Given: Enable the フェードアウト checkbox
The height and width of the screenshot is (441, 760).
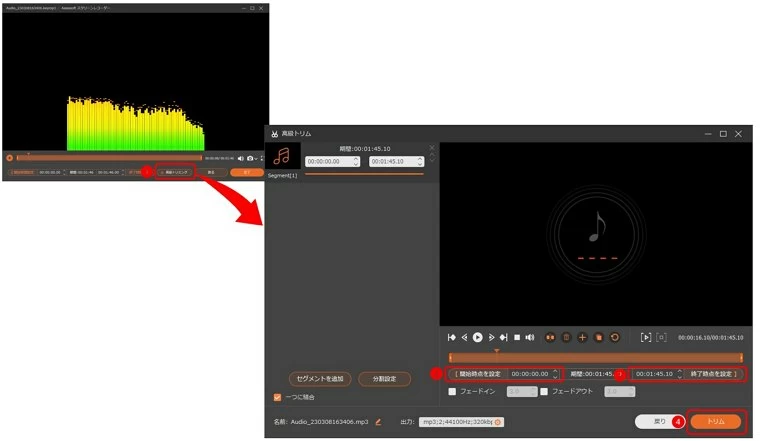Looking at the screenshot, I should (x=544, y=392).
